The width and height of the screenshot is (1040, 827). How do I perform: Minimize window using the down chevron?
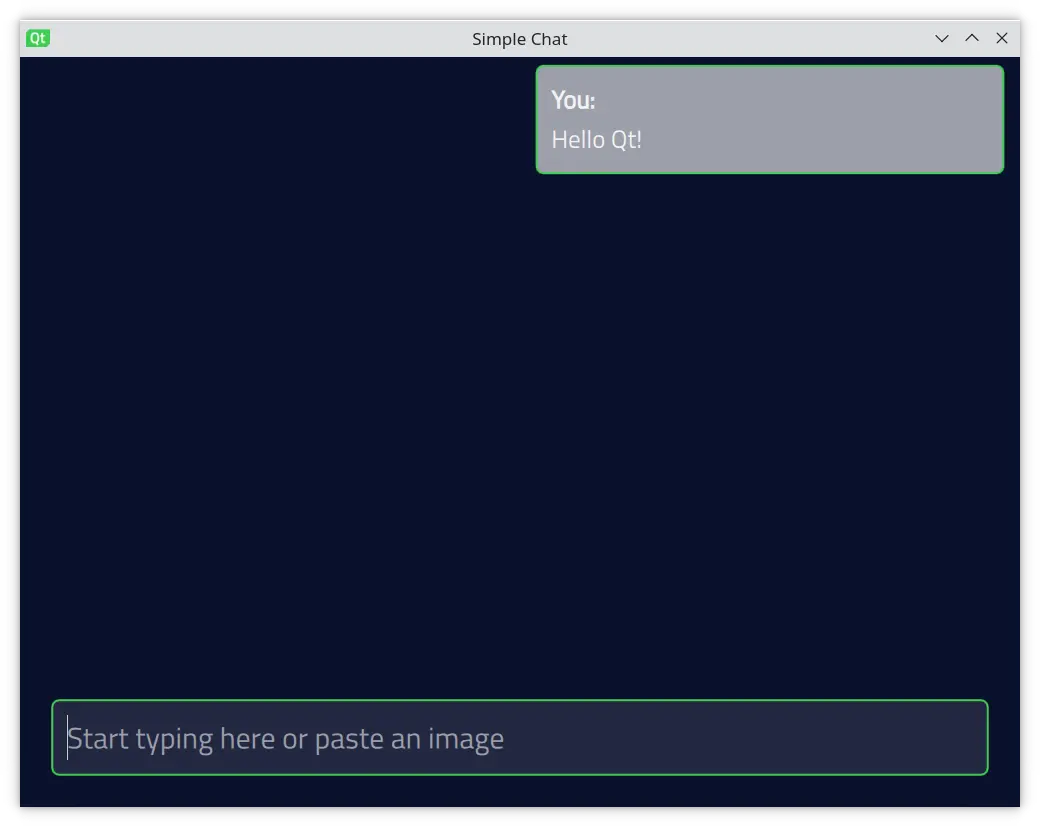pos(941,39)
